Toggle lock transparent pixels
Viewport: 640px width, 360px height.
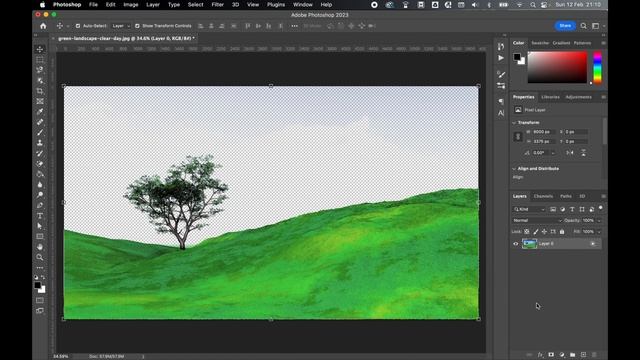527,232
